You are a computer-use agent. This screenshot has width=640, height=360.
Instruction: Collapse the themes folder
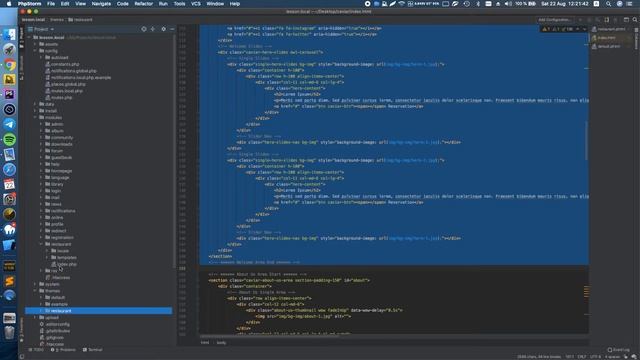(x=35, y=291)
